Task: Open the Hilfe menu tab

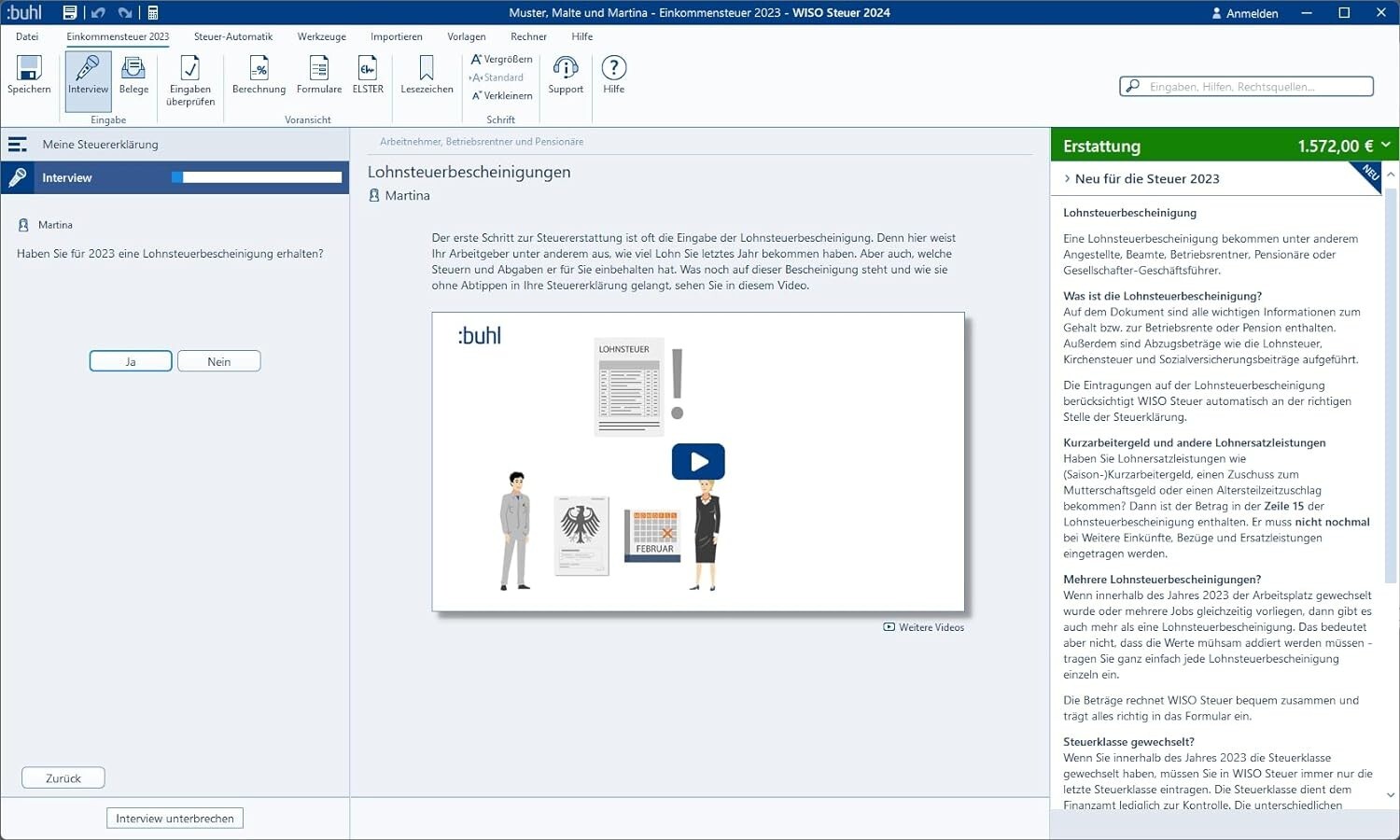Action: (582, 36)
